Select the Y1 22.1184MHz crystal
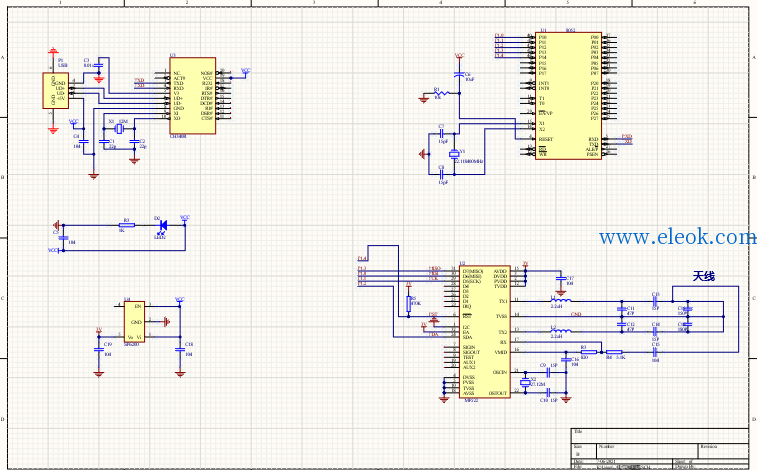 [x=454, y=154]
